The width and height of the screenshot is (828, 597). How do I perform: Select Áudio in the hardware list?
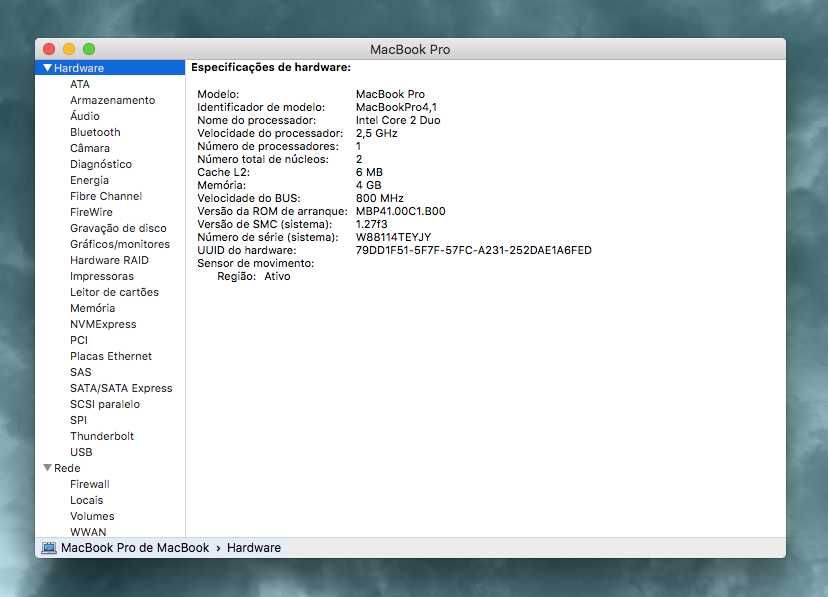point(84,116)
